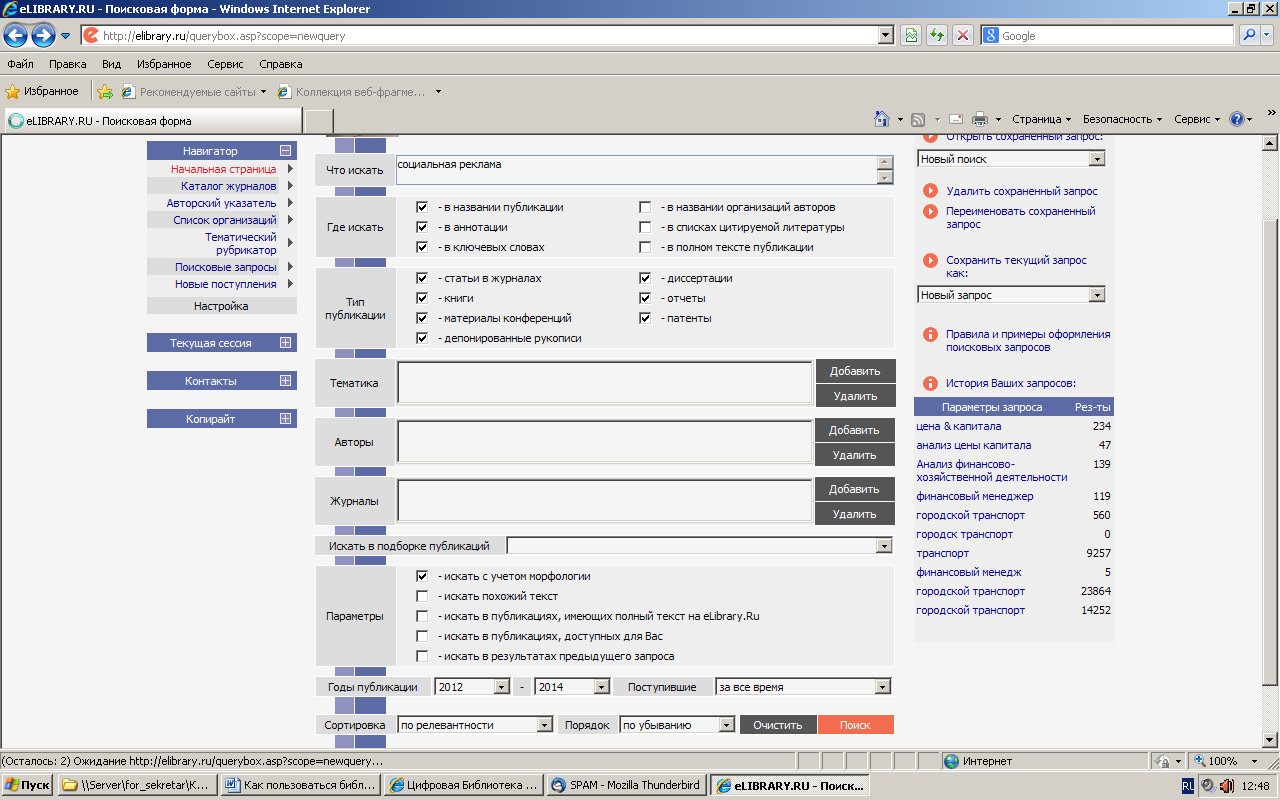
Task: Click the Home page icon
Action: (882, 118)
